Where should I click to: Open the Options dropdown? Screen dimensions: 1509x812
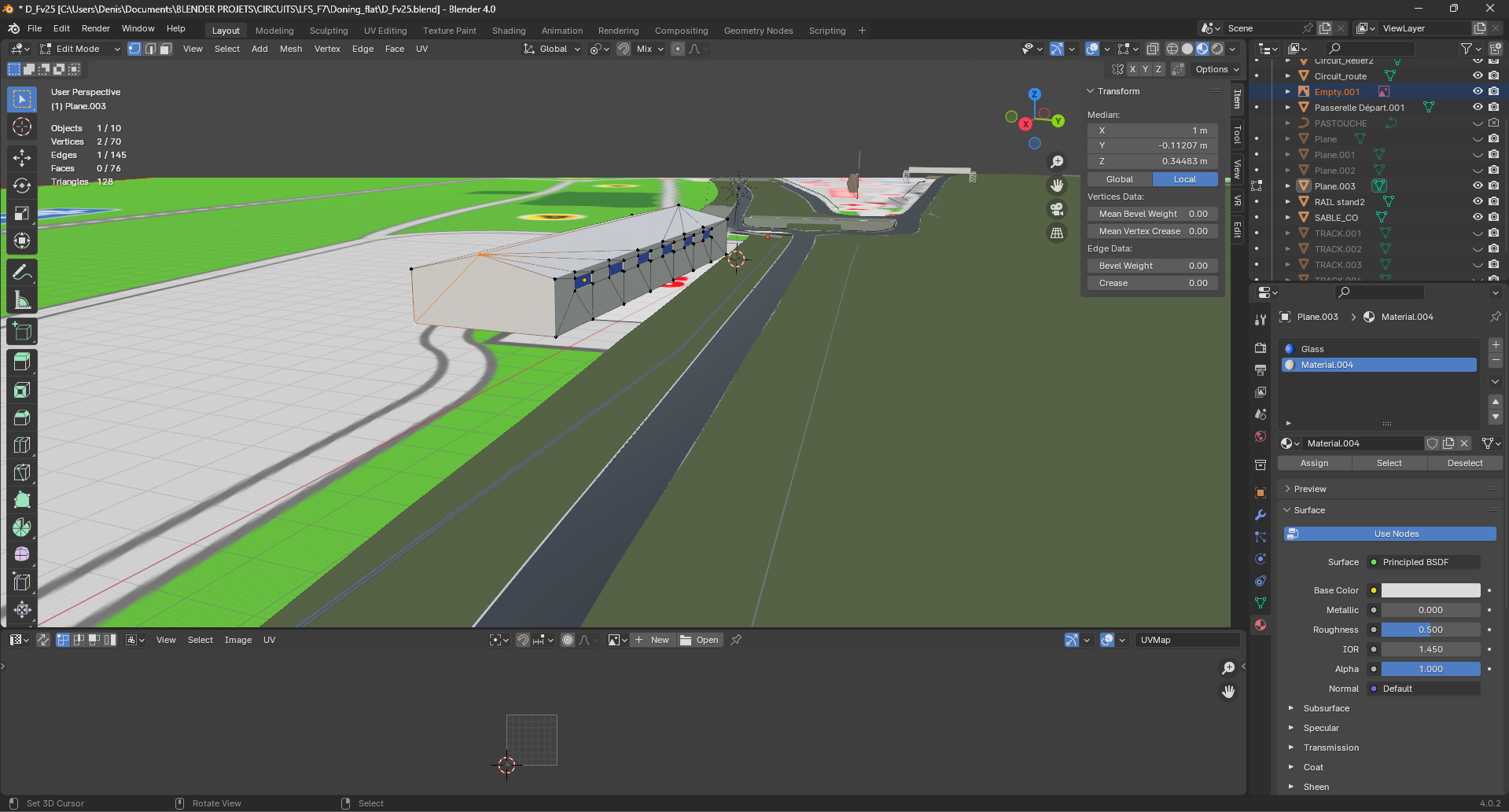tap(1216, 69)
